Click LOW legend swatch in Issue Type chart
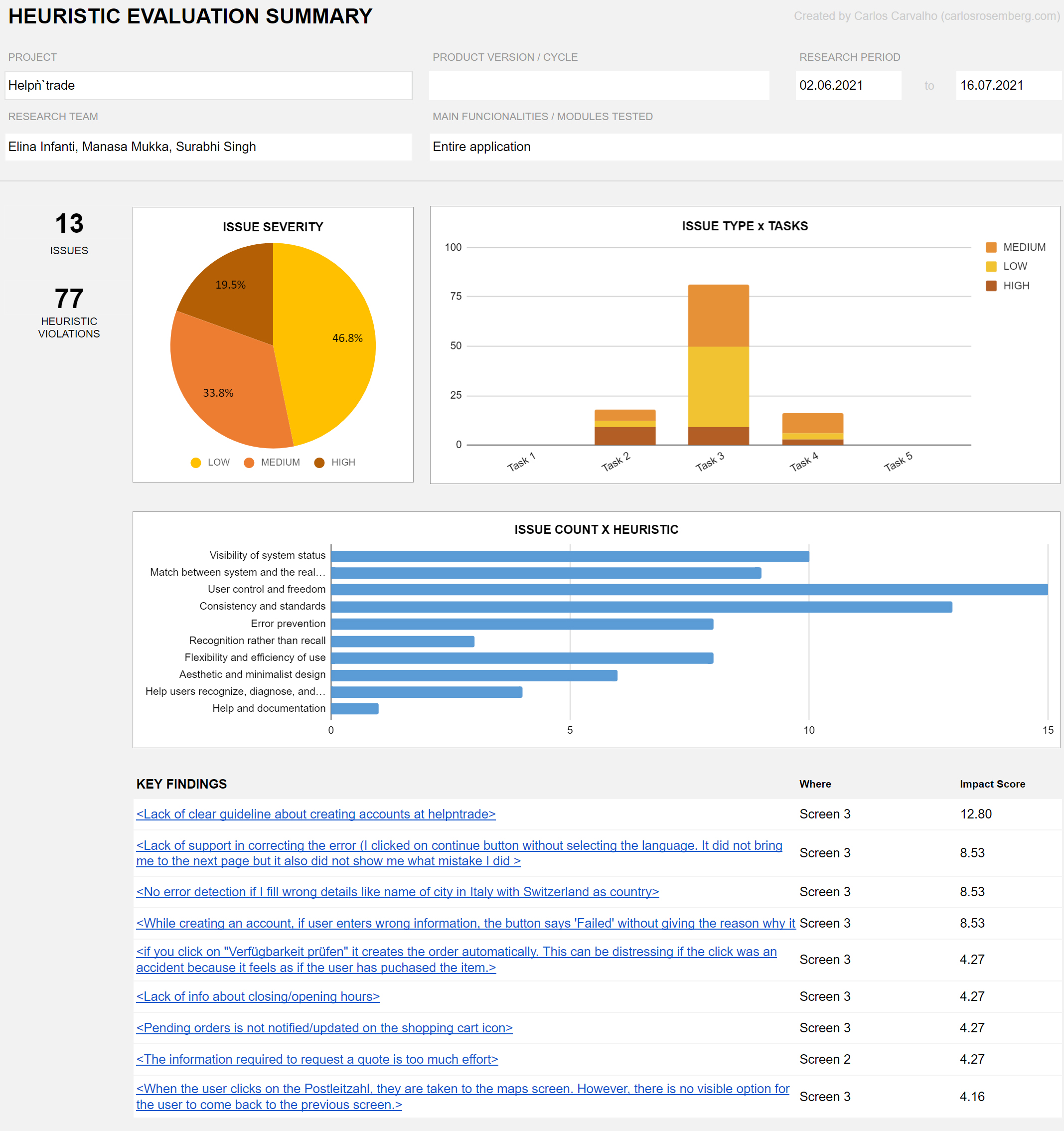The height and width of the screenshot is (1131, 1064). (991, 266)
